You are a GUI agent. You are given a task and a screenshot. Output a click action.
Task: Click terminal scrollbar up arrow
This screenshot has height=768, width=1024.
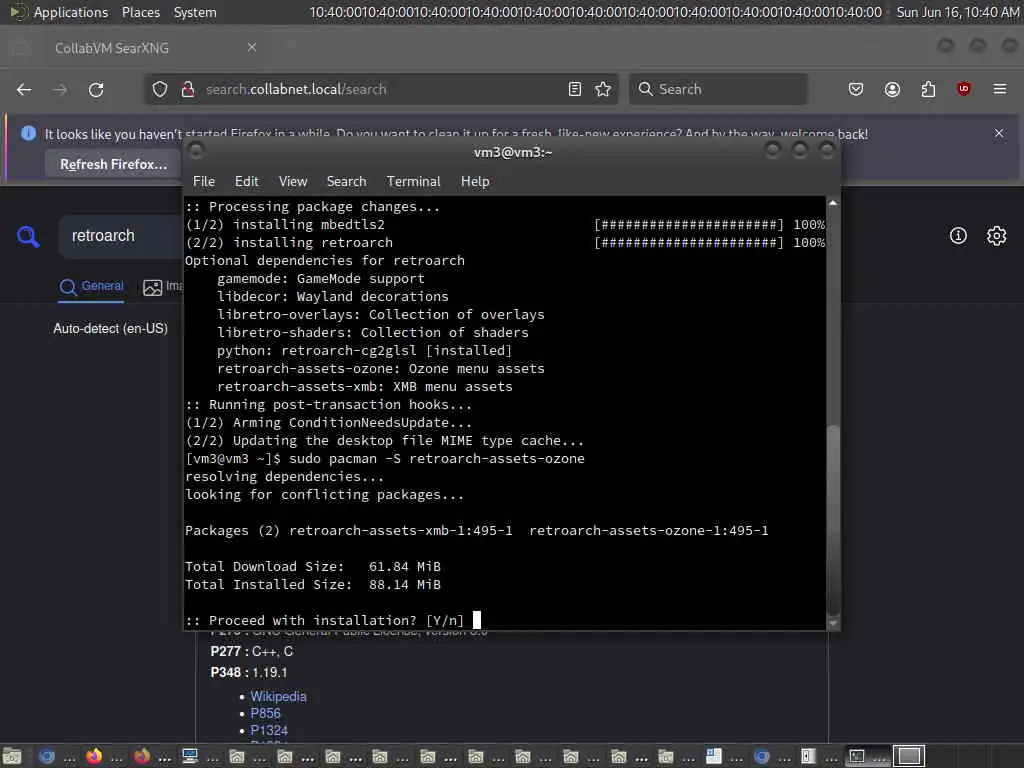pyautogui.click(x=833, y=203)
